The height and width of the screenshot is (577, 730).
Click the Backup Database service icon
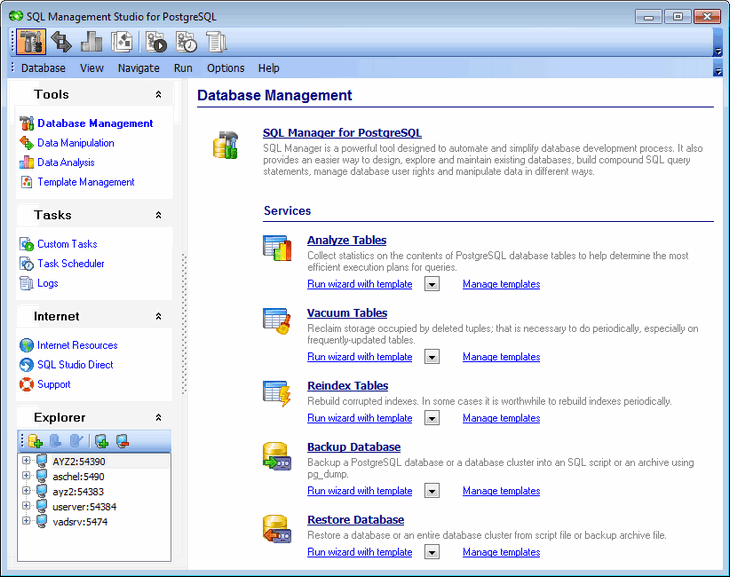click(277, 457)
